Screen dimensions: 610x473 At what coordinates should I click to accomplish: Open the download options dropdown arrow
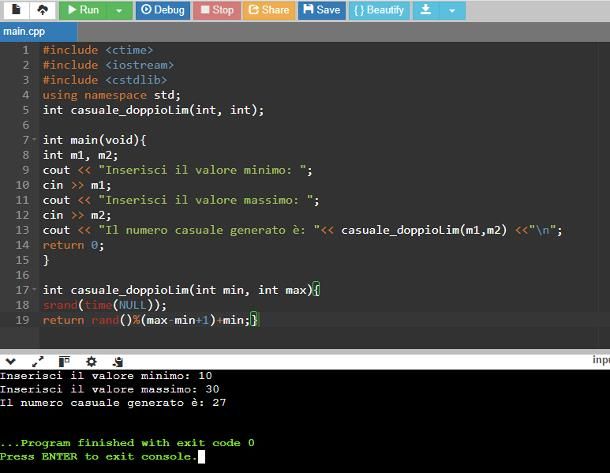pyautogui.click(x=452, y=11)
